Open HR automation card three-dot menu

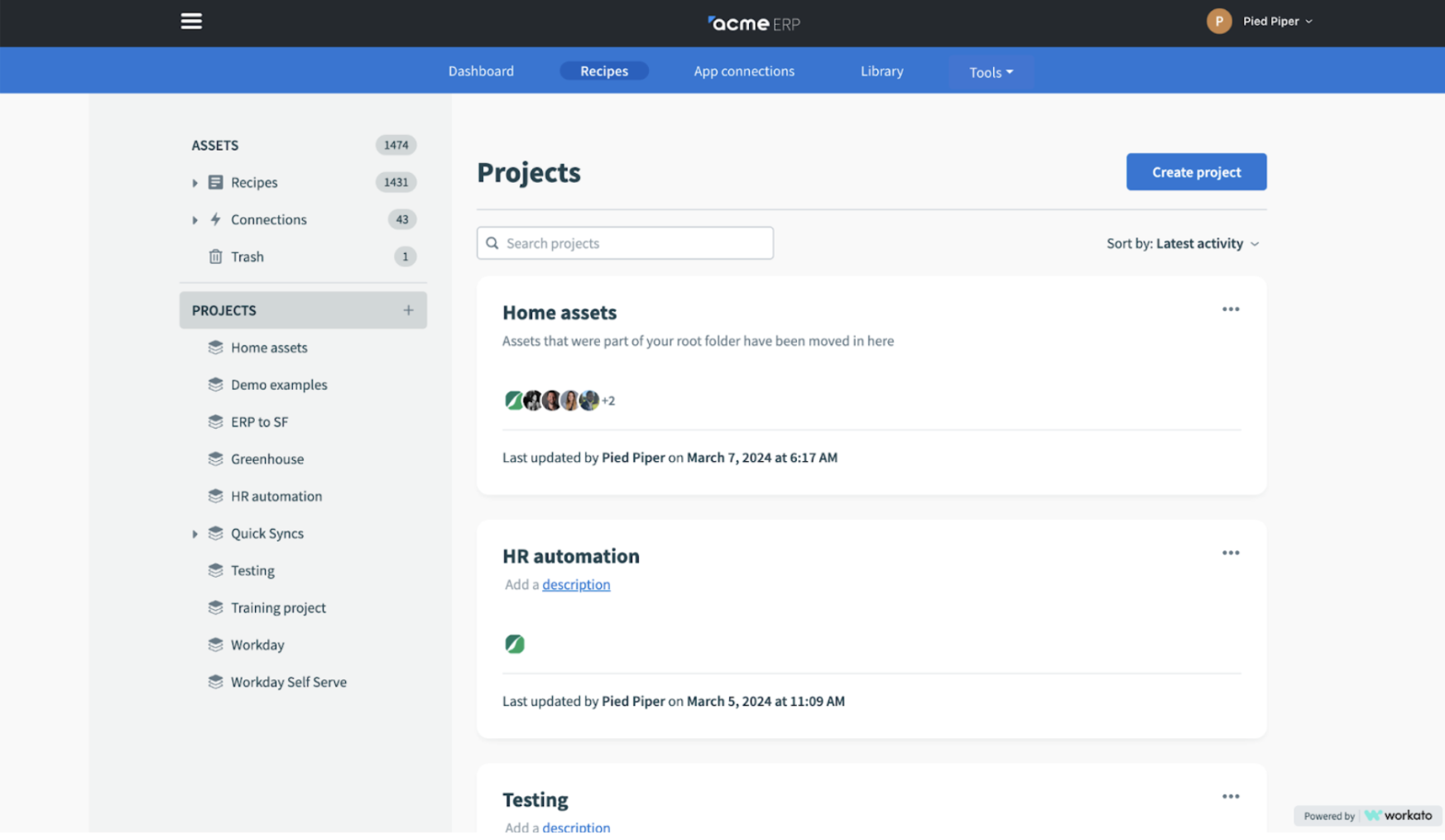(1230, 553)
